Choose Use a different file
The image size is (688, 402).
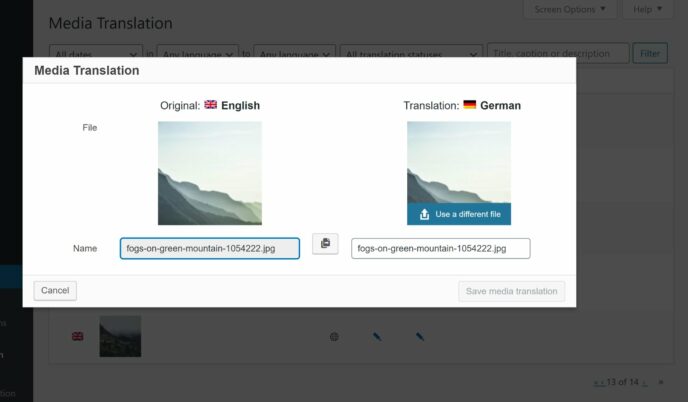459,214
